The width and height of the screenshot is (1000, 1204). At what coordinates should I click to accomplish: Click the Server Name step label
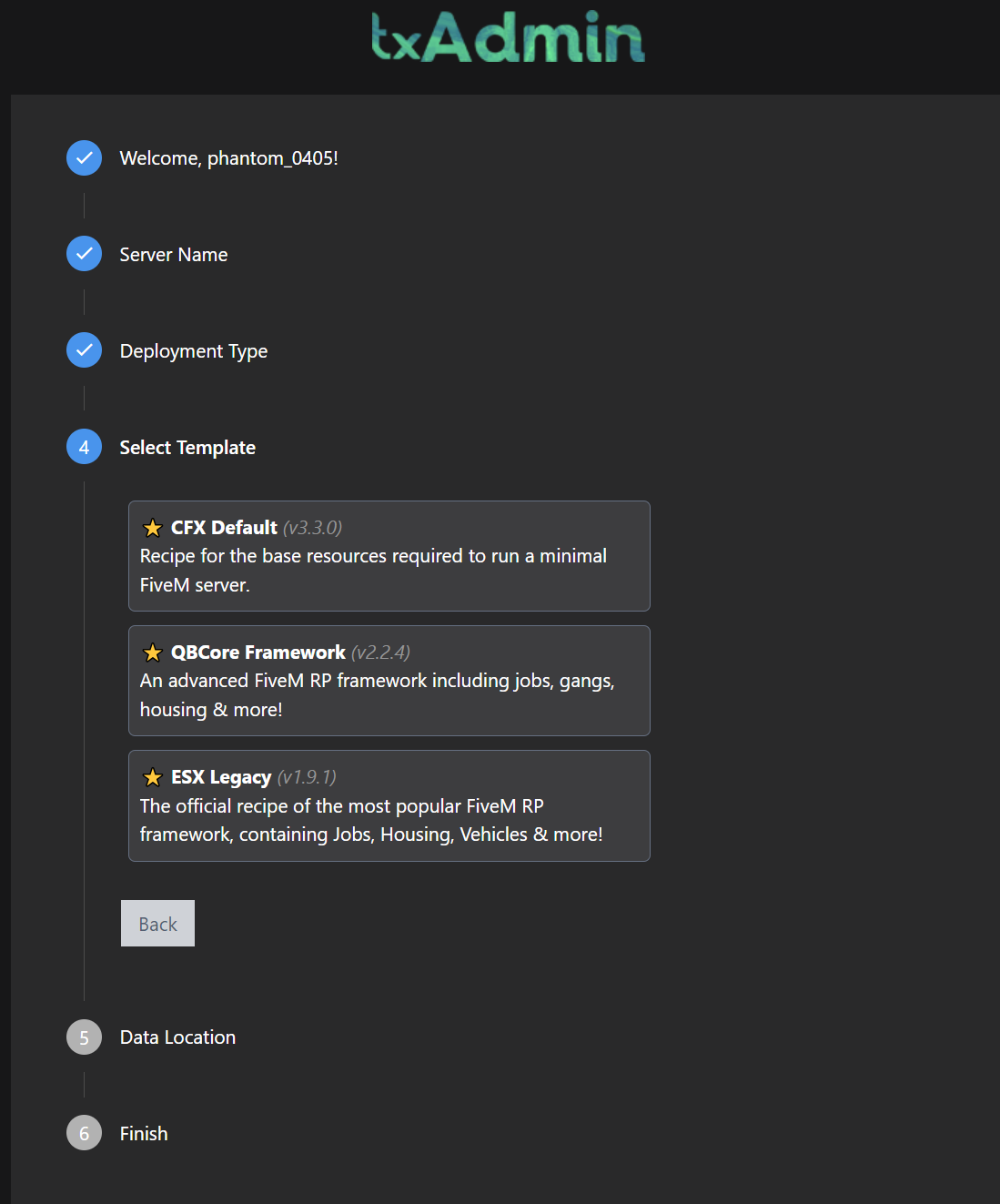click(173, 254)
